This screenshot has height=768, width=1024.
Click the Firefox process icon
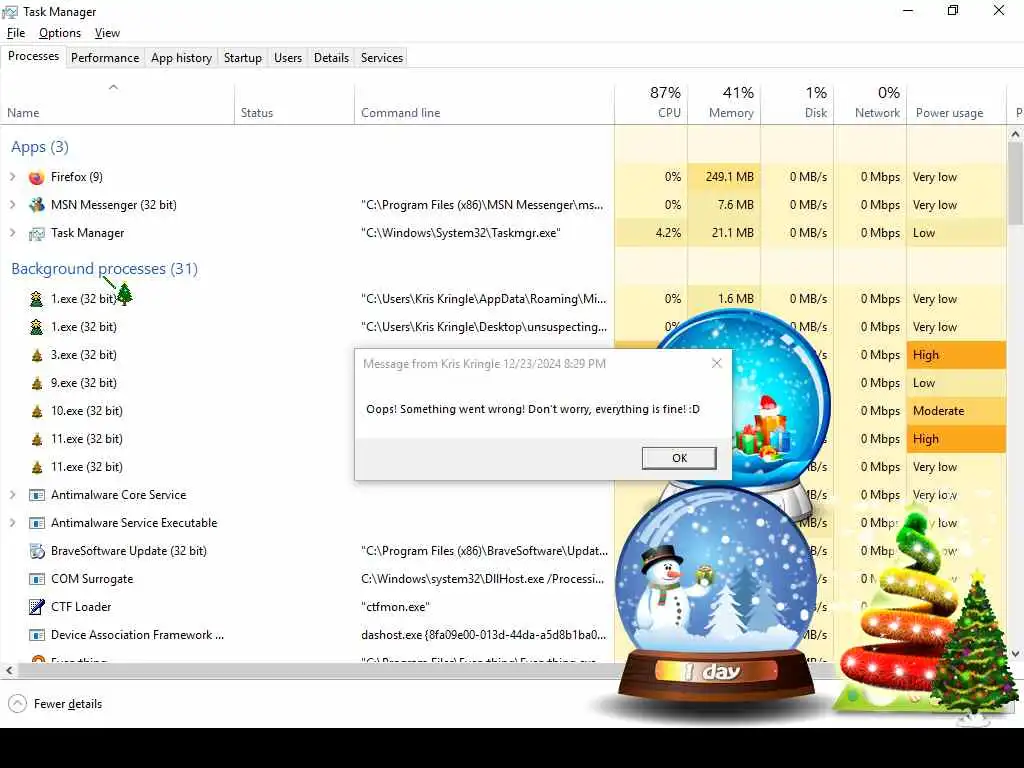pos(37,177)
